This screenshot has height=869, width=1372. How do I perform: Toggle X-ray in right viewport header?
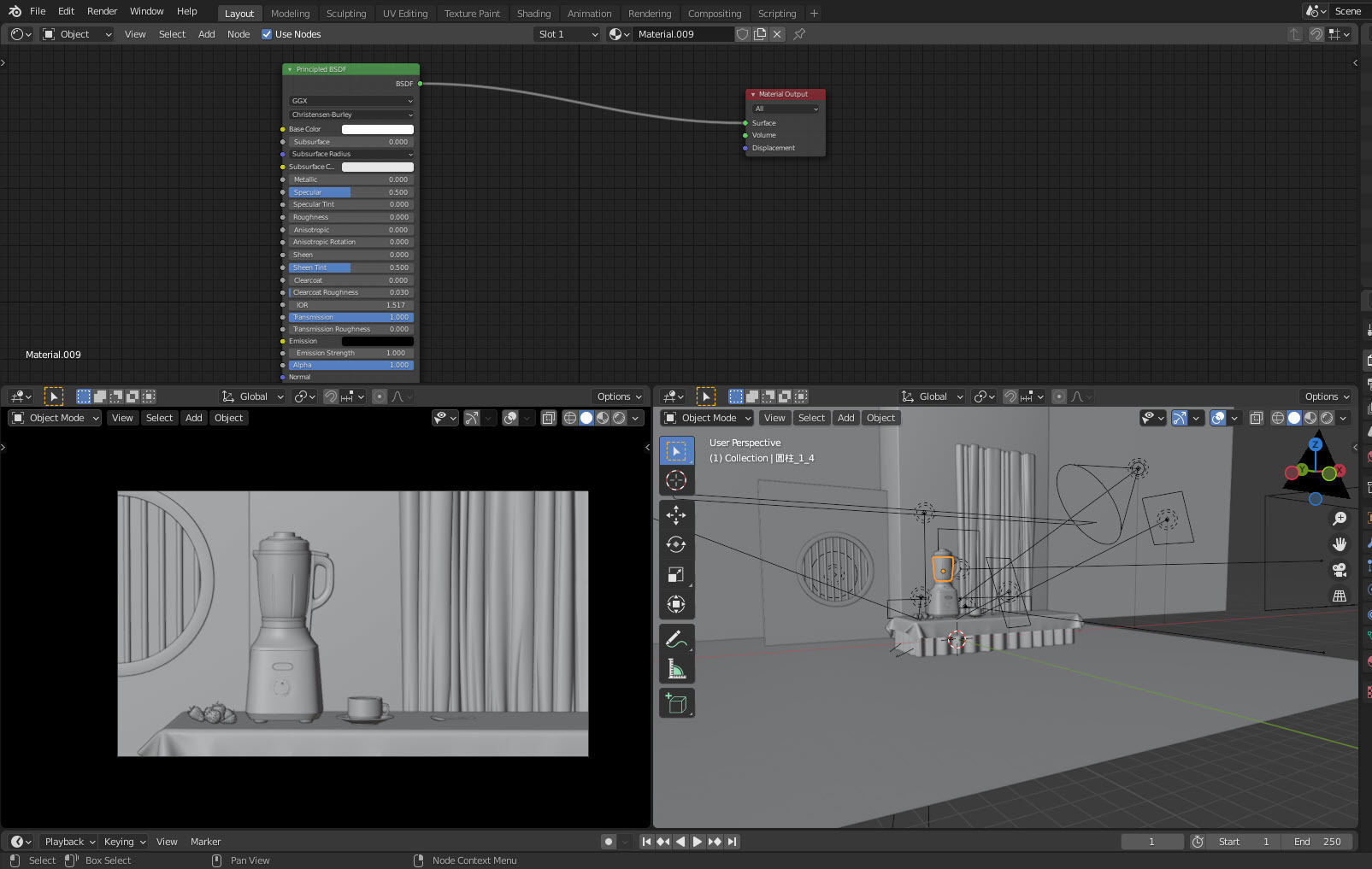[1256, 418]
